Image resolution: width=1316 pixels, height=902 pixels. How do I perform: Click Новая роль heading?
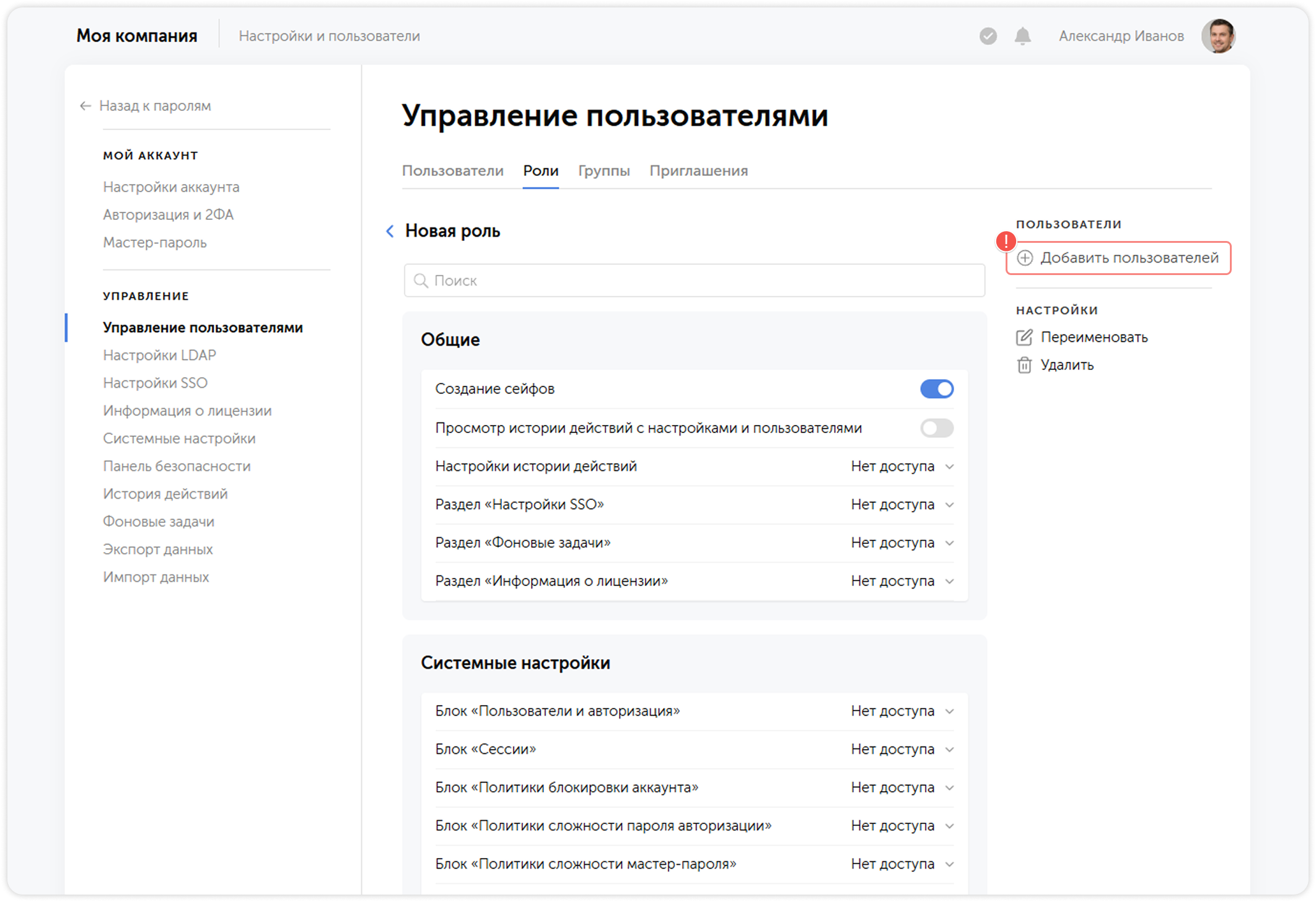[453, 231]
